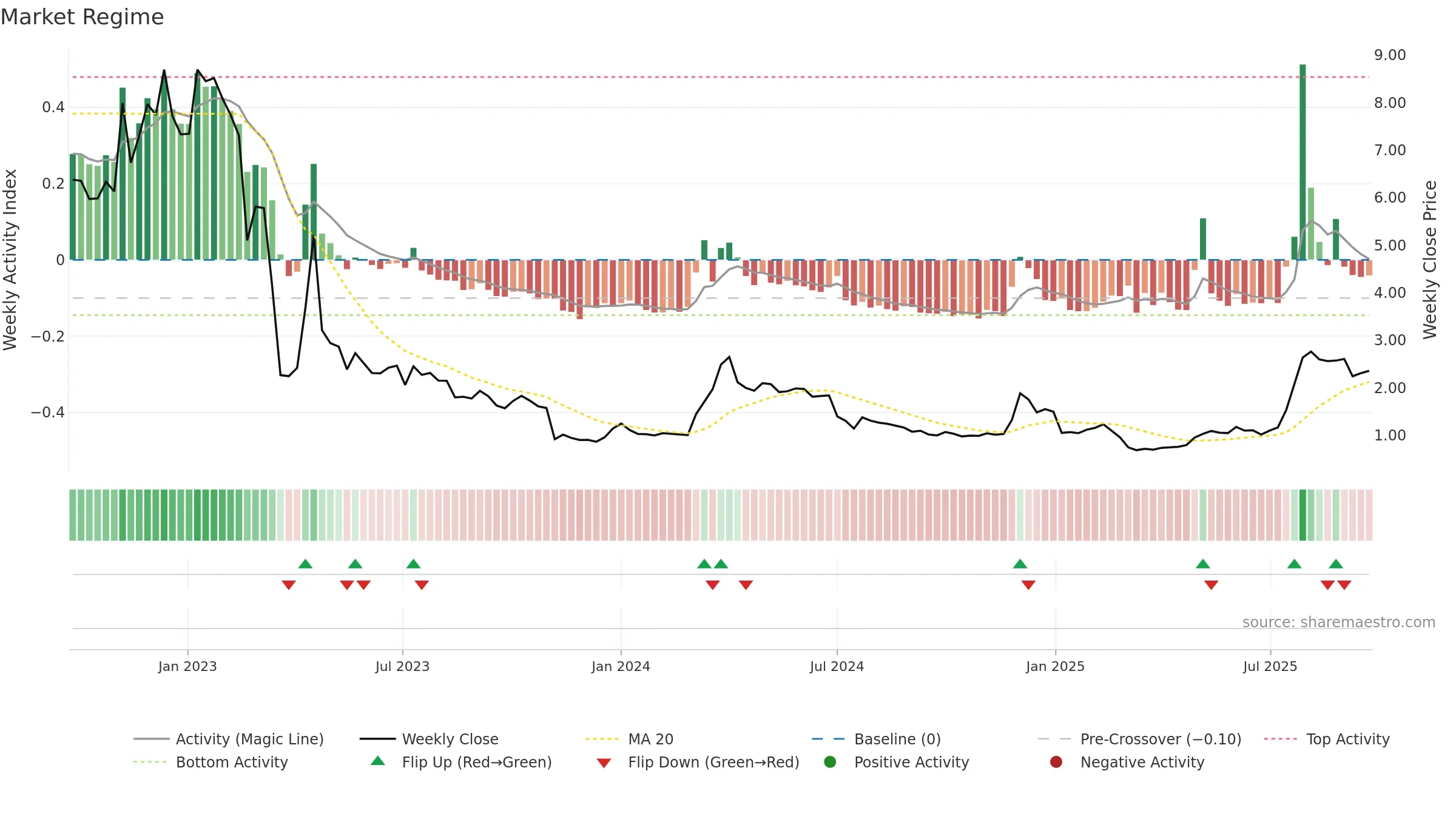1456x819 pixels.
Task: Toggle the MA 20 legend entry
Action: click(x=629, y=739)
